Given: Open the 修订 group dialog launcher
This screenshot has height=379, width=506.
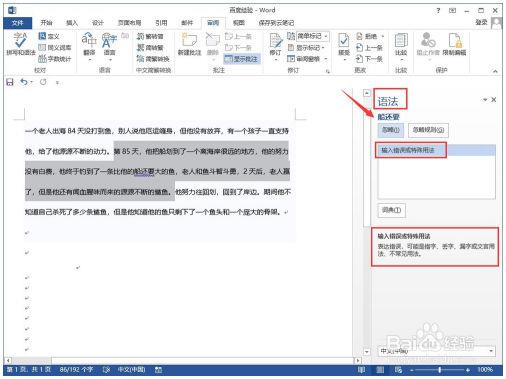Looking at the screenshot, I should tap(328, 71).
